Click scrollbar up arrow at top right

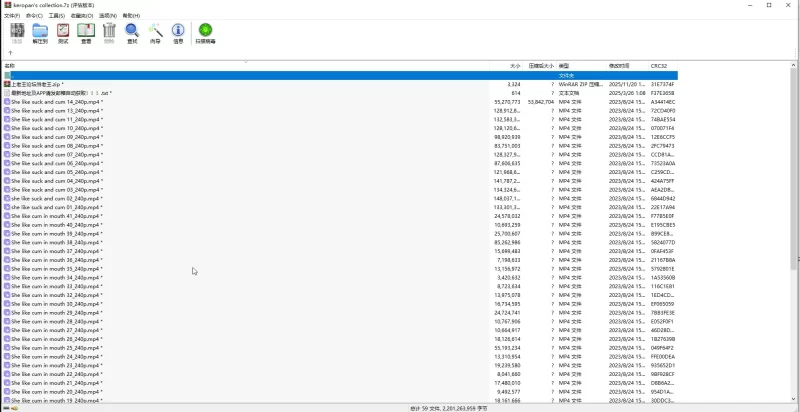click(x=793, y=65)
